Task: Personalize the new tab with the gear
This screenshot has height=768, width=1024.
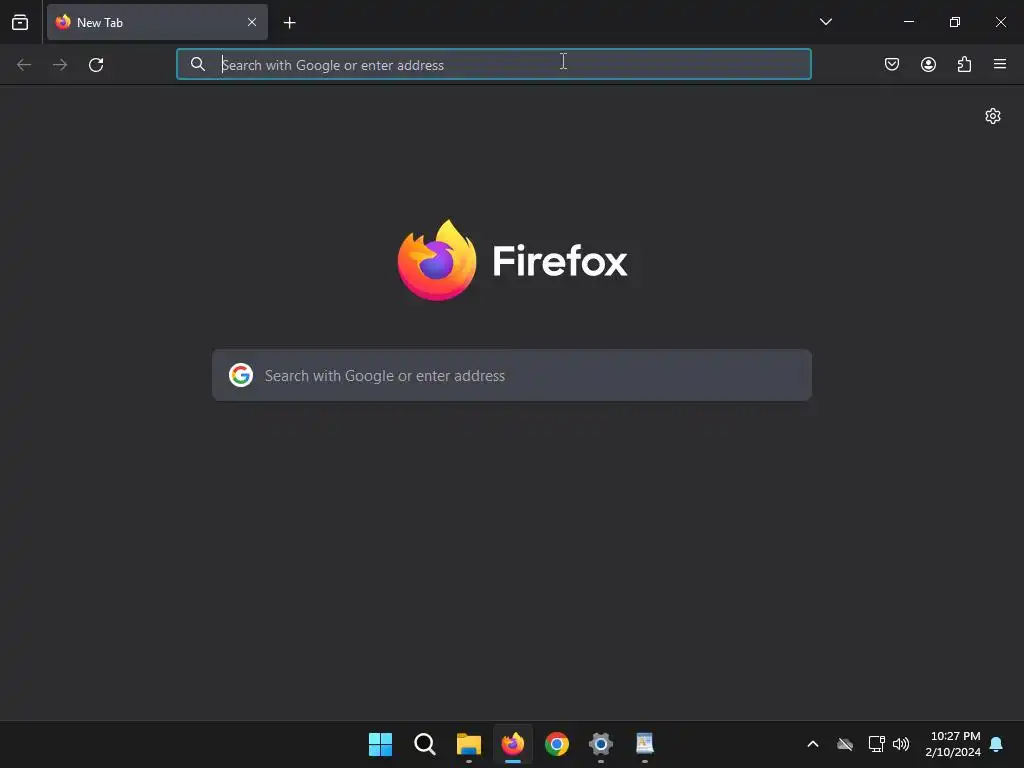Action: point(993,116)
